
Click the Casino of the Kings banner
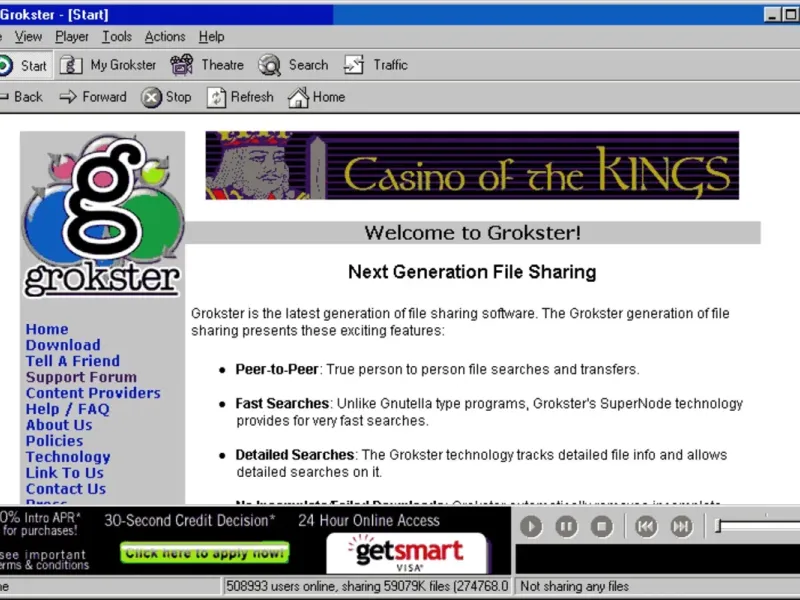point(472,165)
